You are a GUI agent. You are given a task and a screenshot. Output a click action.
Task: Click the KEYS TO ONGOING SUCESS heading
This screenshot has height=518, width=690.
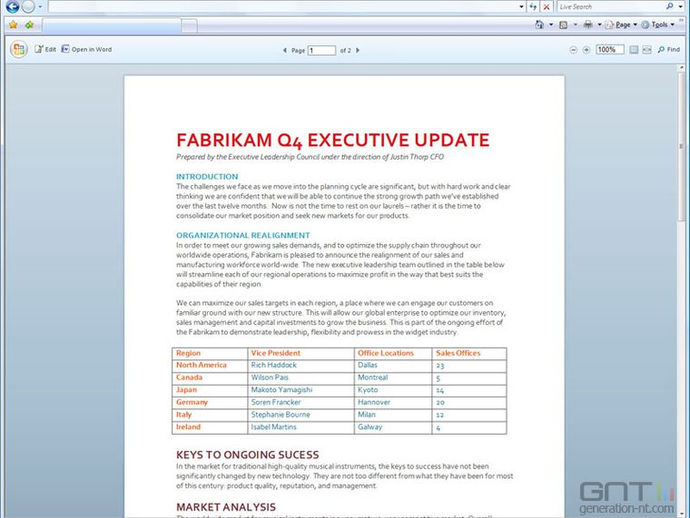(x=247, y=455)
